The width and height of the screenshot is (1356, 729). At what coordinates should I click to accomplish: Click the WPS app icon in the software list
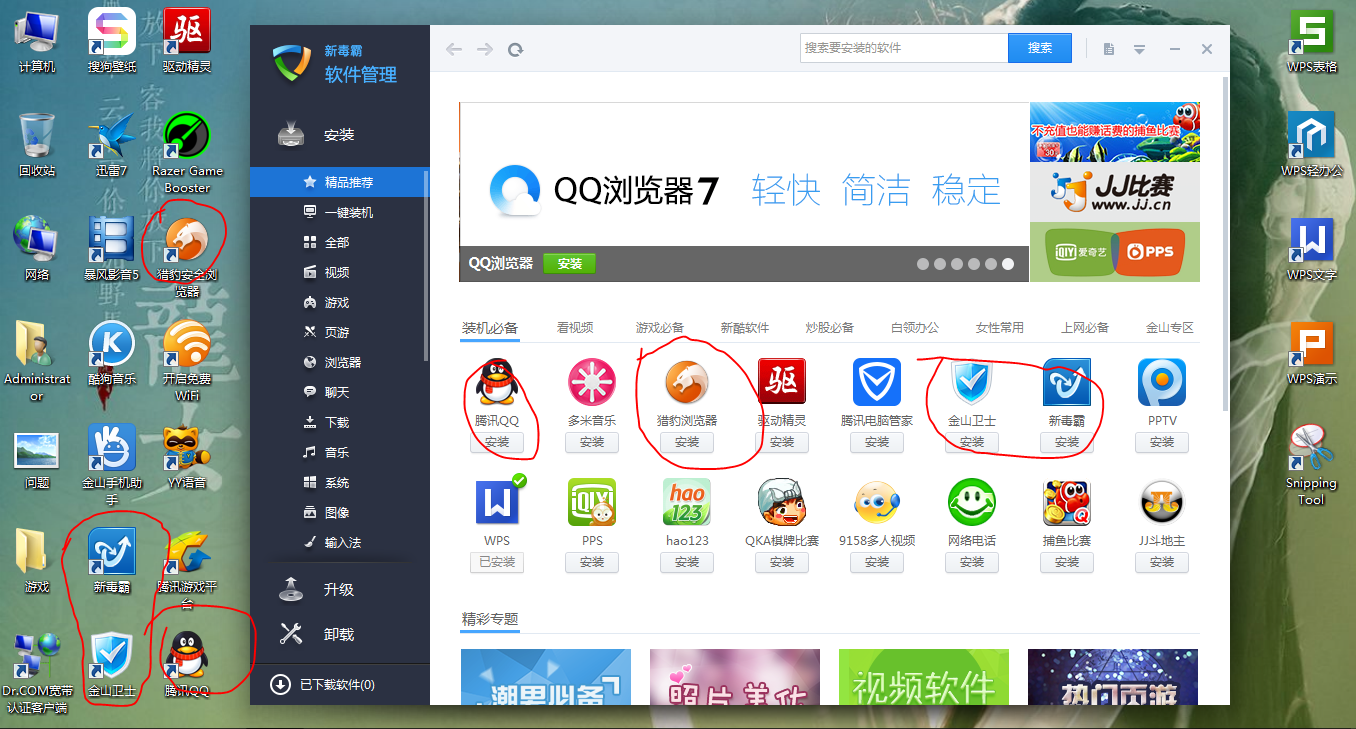pos(497,503)
